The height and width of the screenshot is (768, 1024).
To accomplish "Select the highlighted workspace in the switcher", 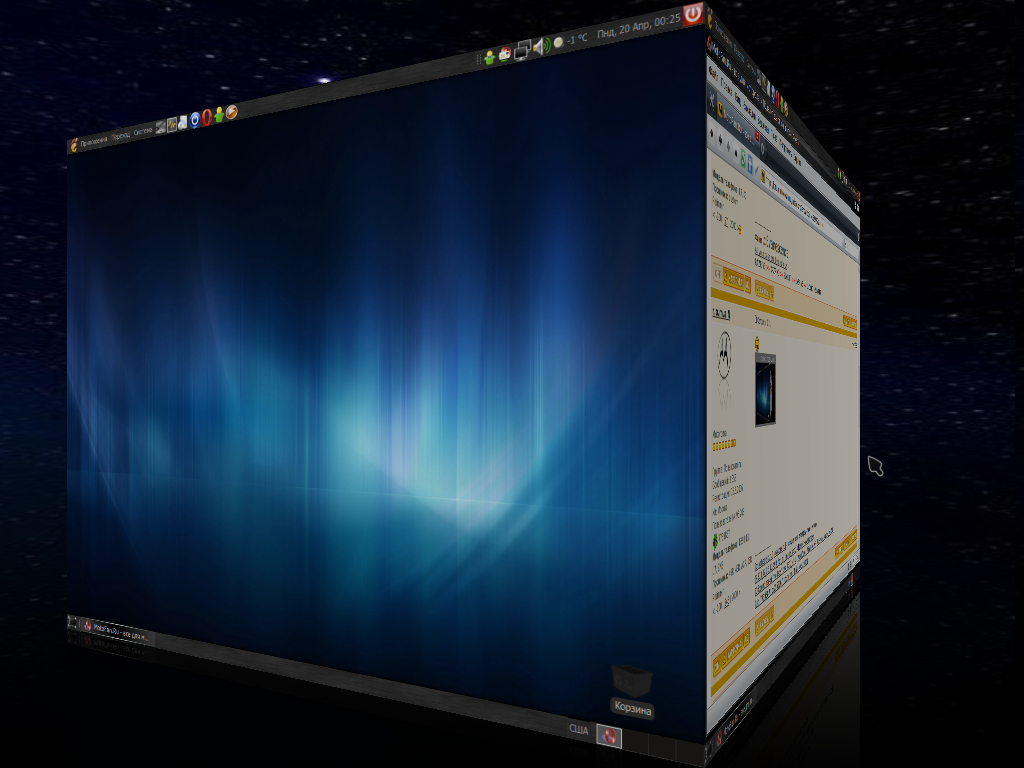I will point(609,736).
